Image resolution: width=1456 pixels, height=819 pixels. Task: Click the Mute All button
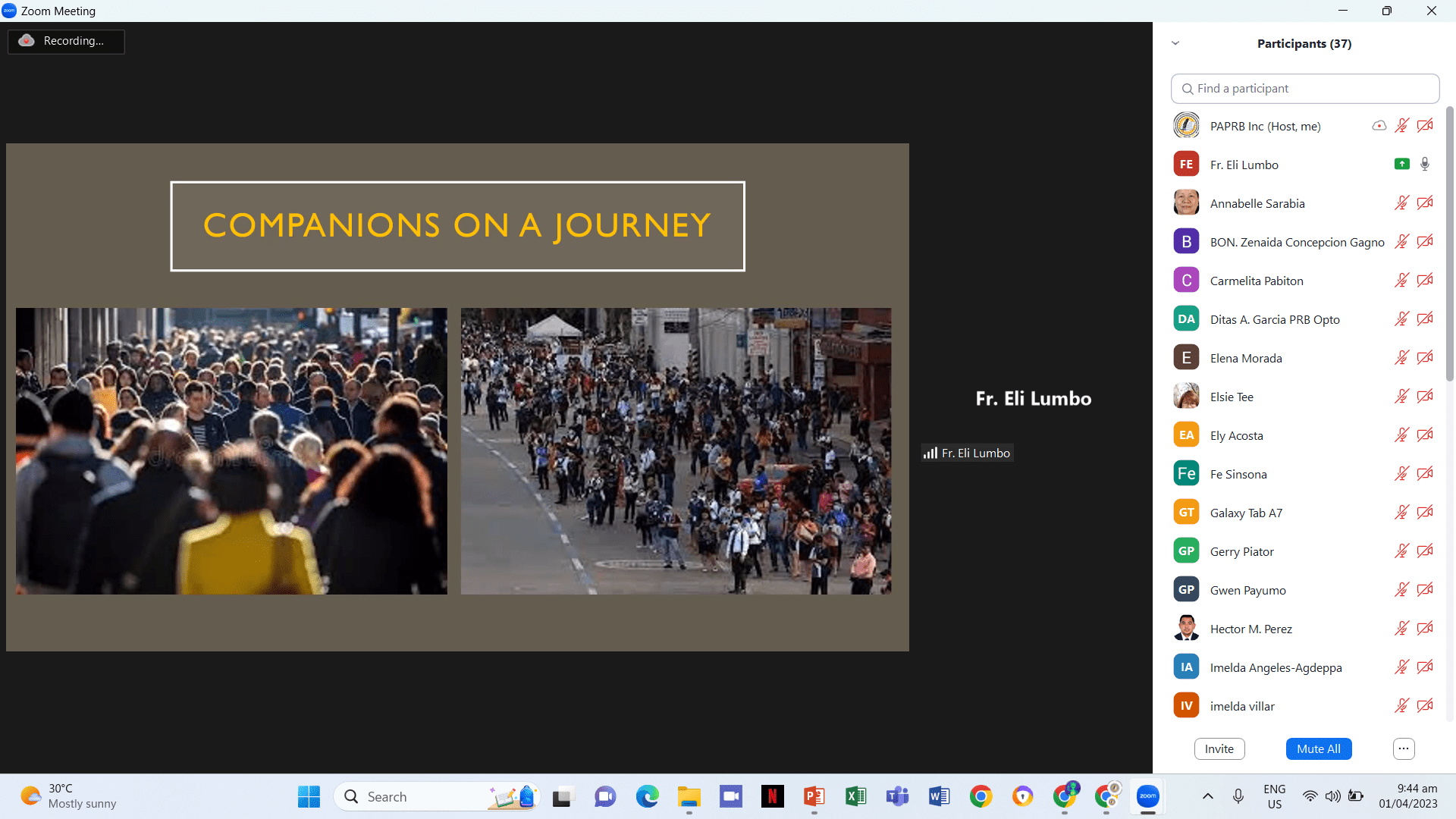(x=1319, y=748)
